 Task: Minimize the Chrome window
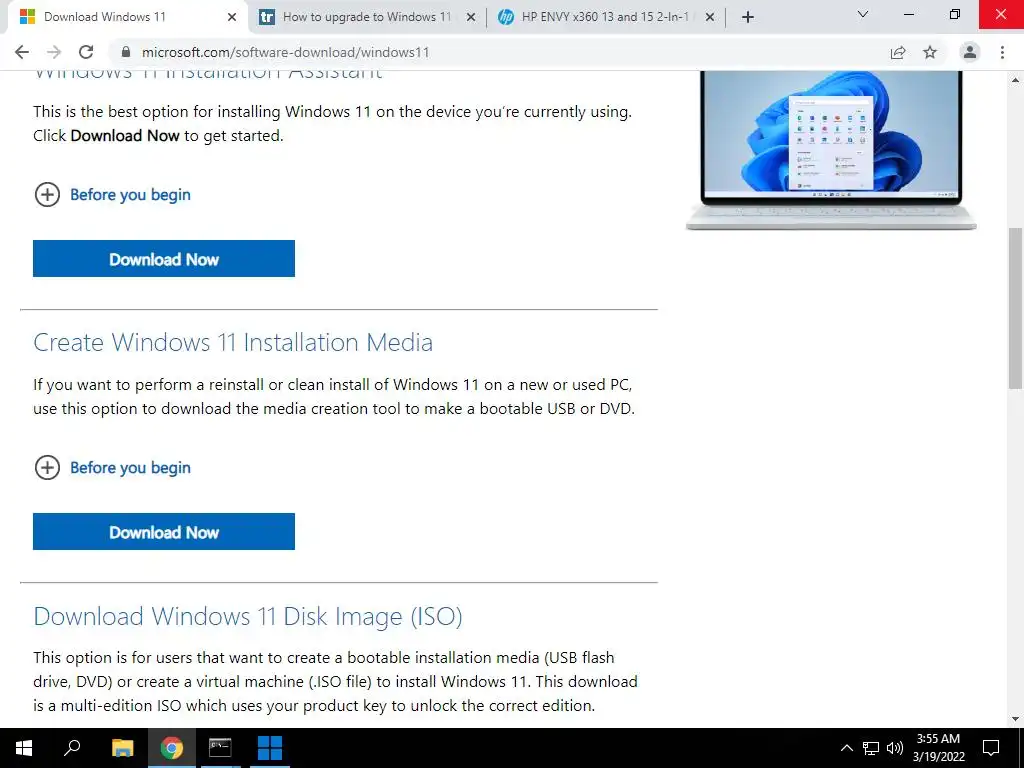(x=908, y=14)
